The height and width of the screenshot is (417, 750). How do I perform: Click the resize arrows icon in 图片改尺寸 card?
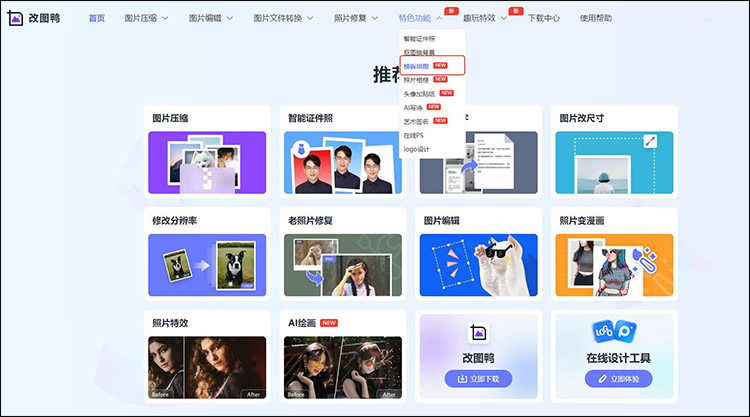pos(651,142)
